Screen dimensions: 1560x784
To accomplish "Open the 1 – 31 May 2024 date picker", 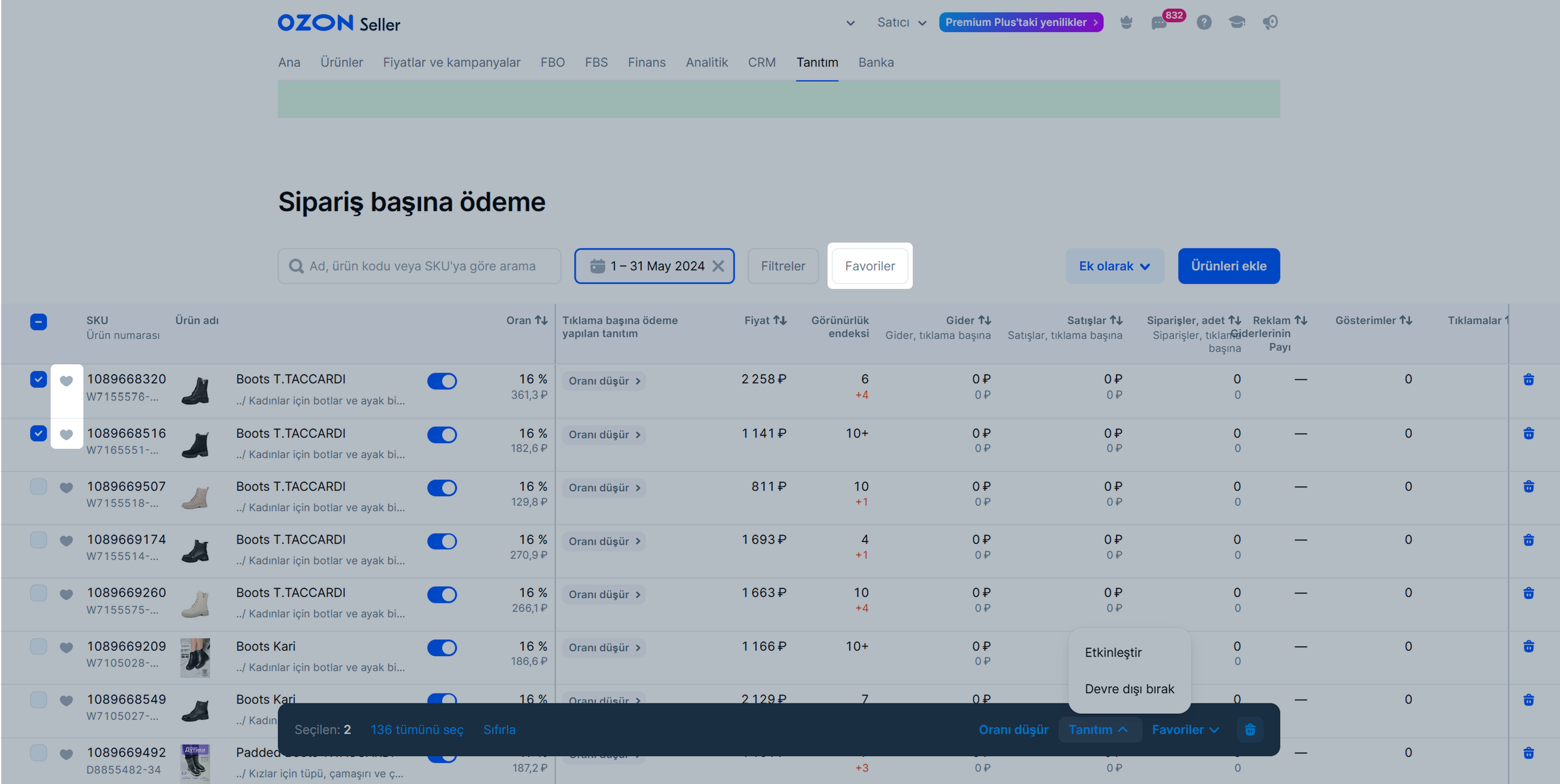I will click(654, 266).
